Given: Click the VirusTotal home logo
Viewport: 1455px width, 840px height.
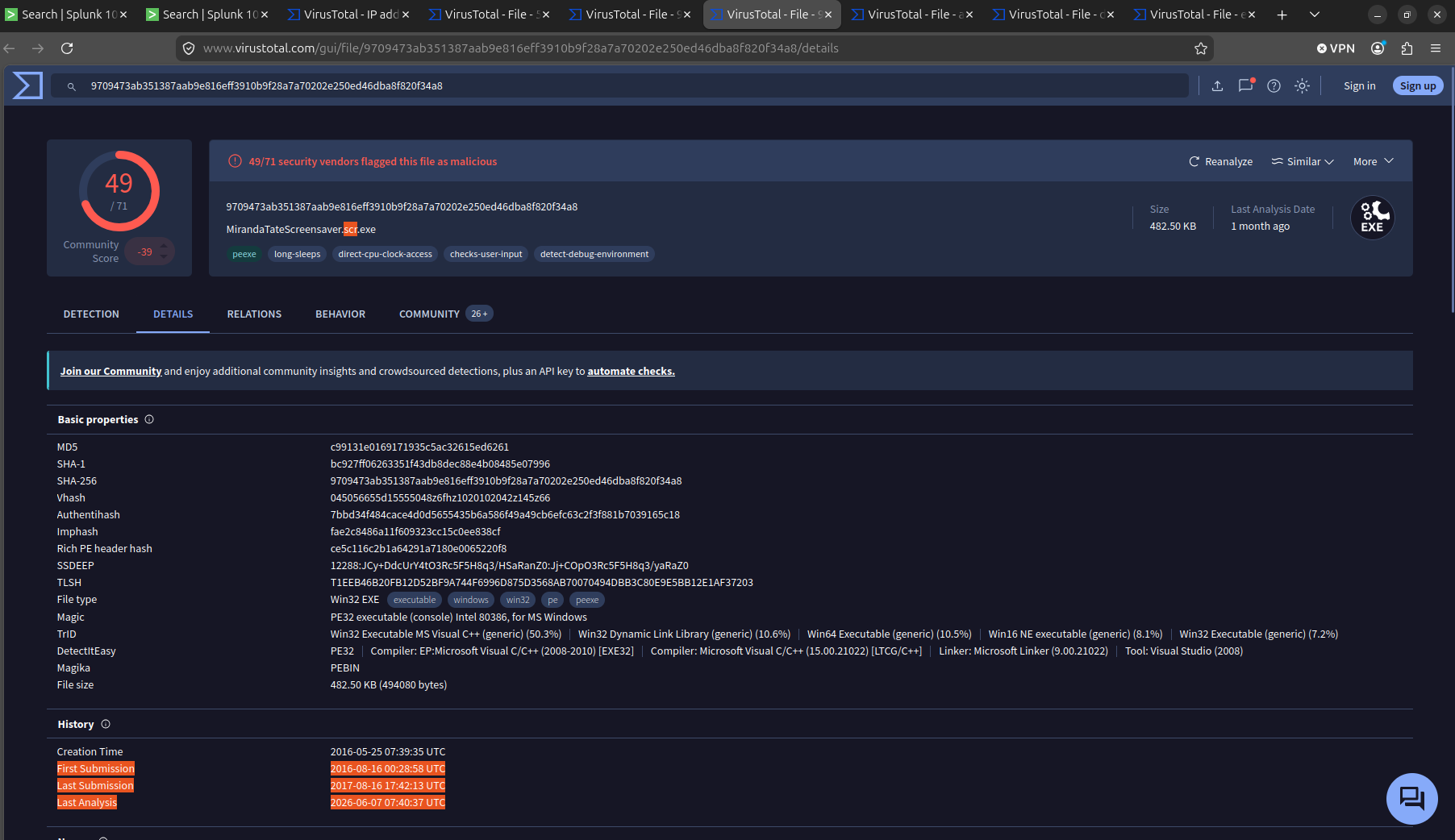Looking at the screenshot, I should [27, 85].
